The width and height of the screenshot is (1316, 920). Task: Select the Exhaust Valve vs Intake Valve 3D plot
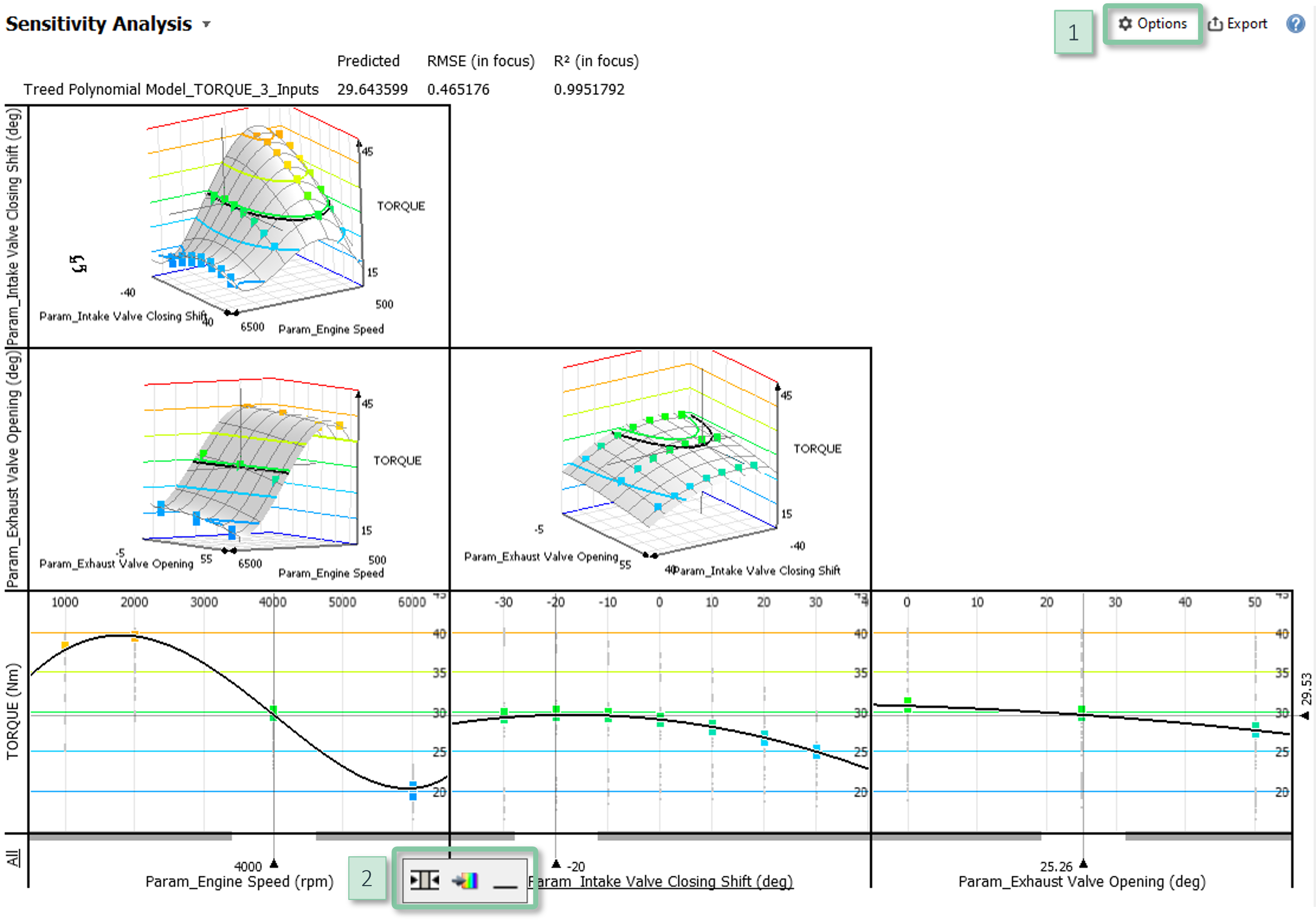point(660,469)
